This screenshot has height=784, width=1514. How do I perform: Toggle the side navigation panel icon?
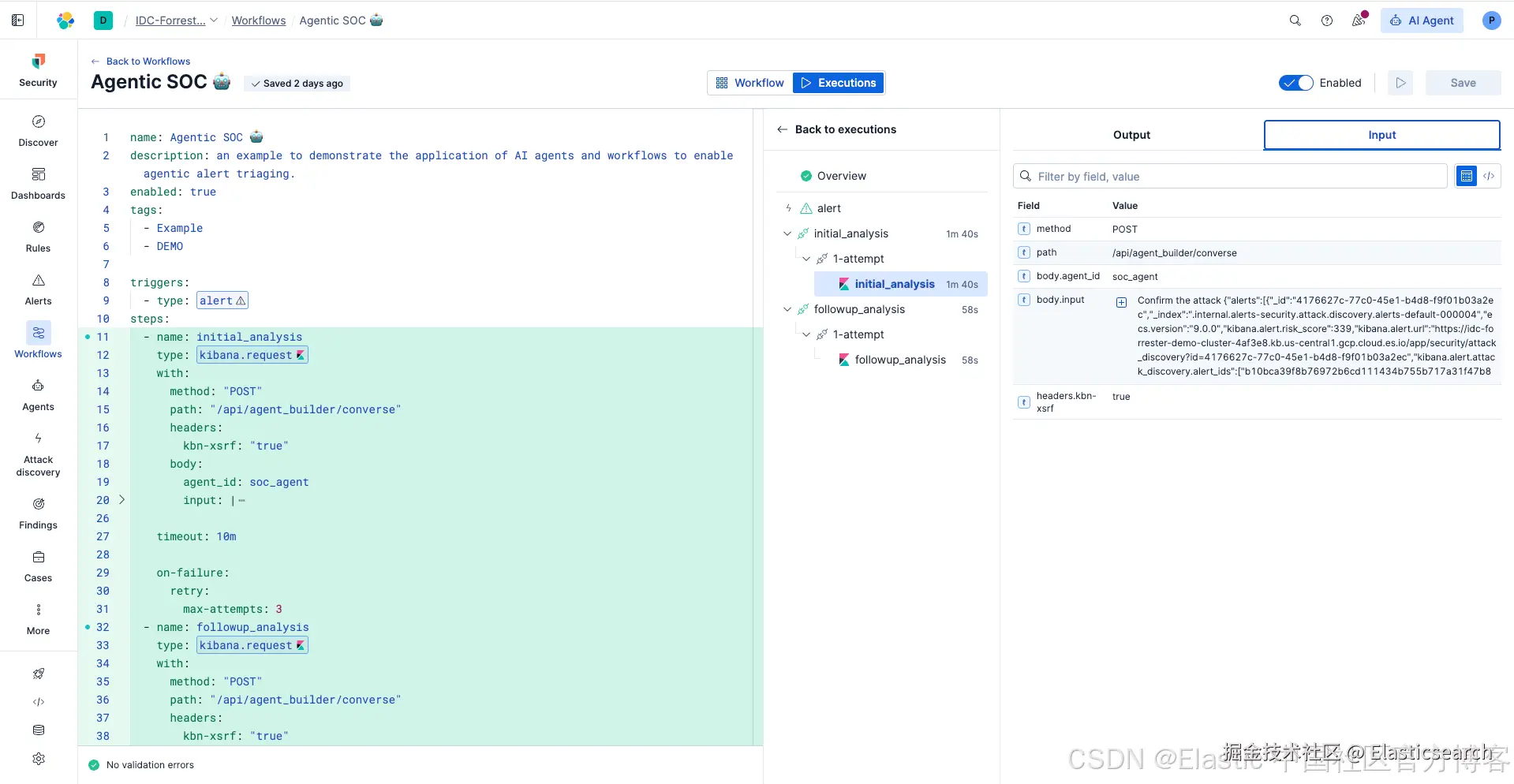click(17, 21)
